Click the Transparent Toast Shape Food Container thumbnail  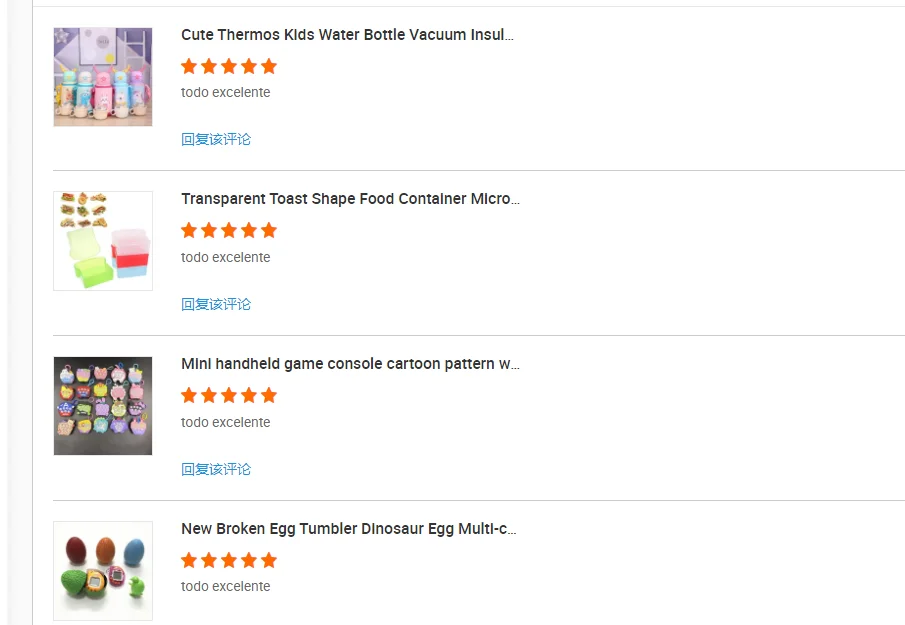click(x=103, y=241)
